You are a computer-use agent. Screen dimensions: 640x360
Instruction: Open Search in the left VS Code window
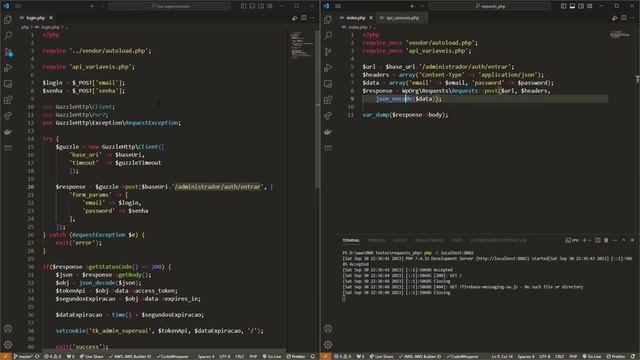(8, 36)
